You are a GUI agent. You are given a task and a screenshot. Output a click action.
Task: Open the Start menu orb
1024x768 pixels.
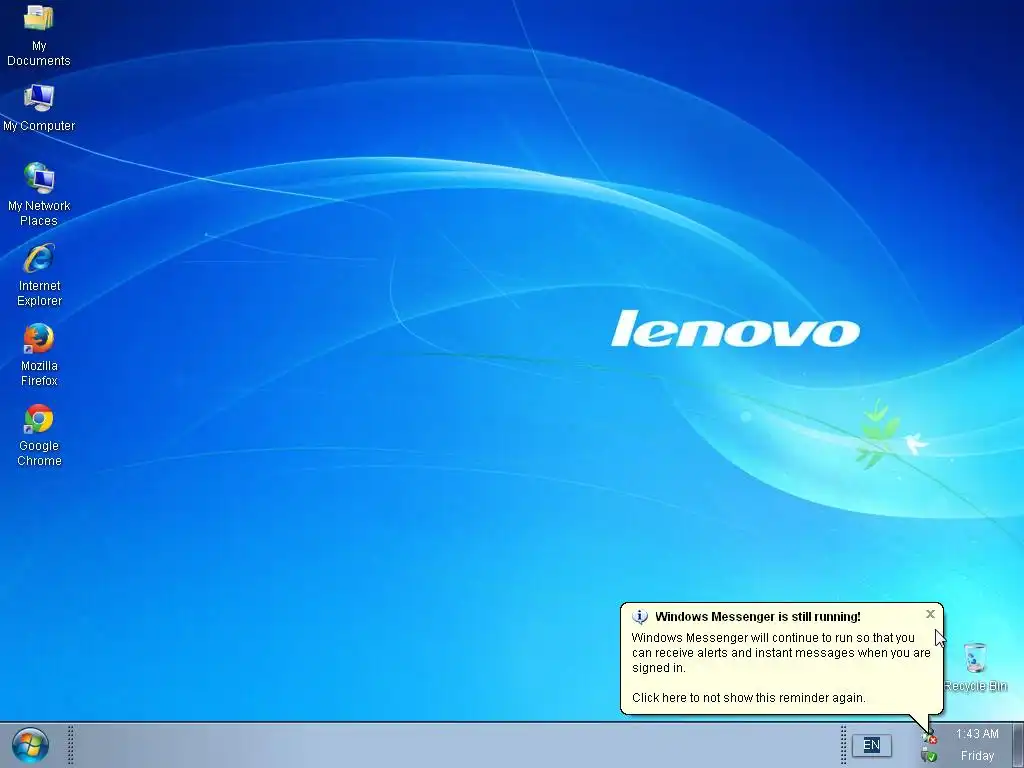30,745
